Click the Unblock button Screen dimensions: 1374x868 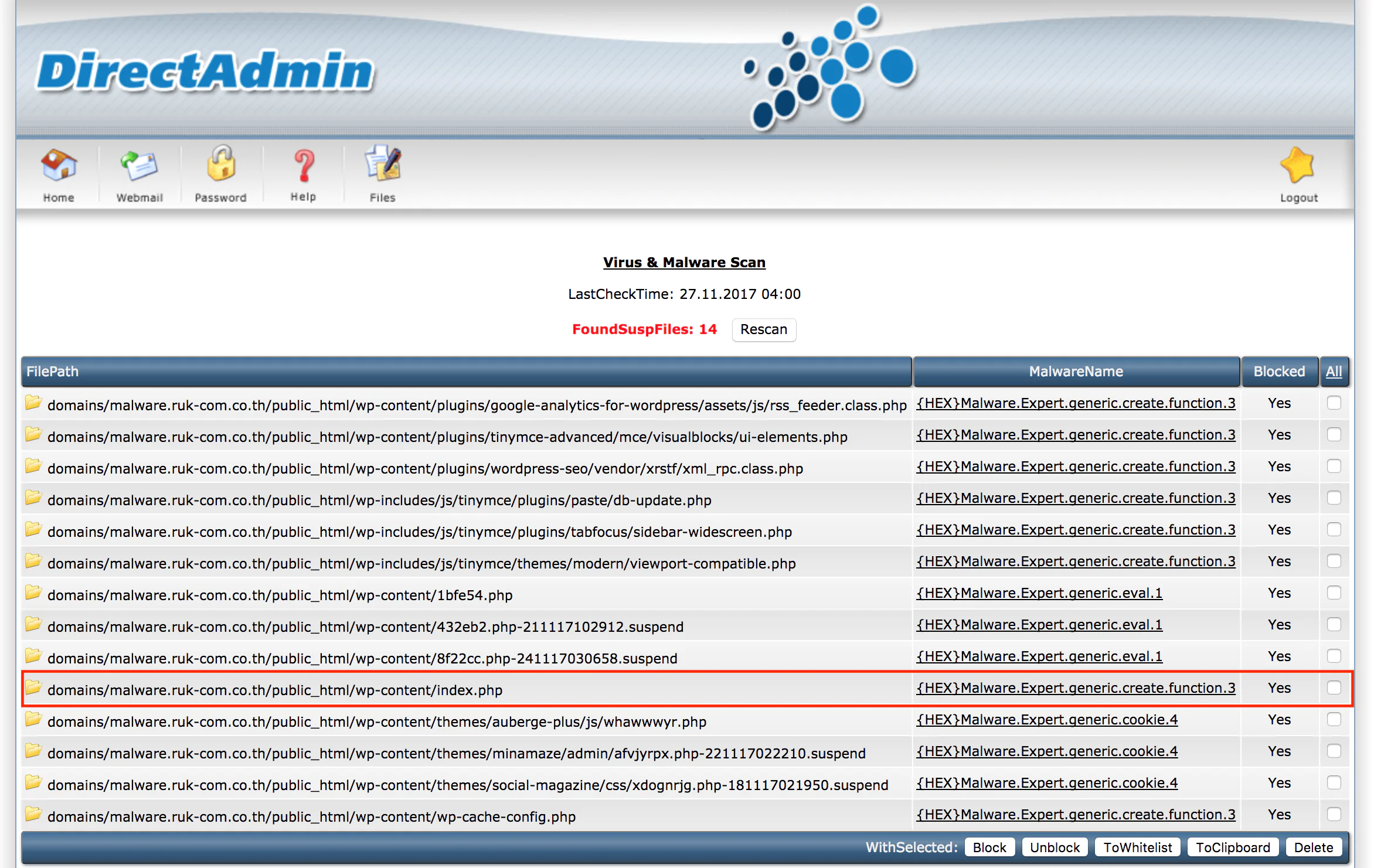coord(1055,847)
